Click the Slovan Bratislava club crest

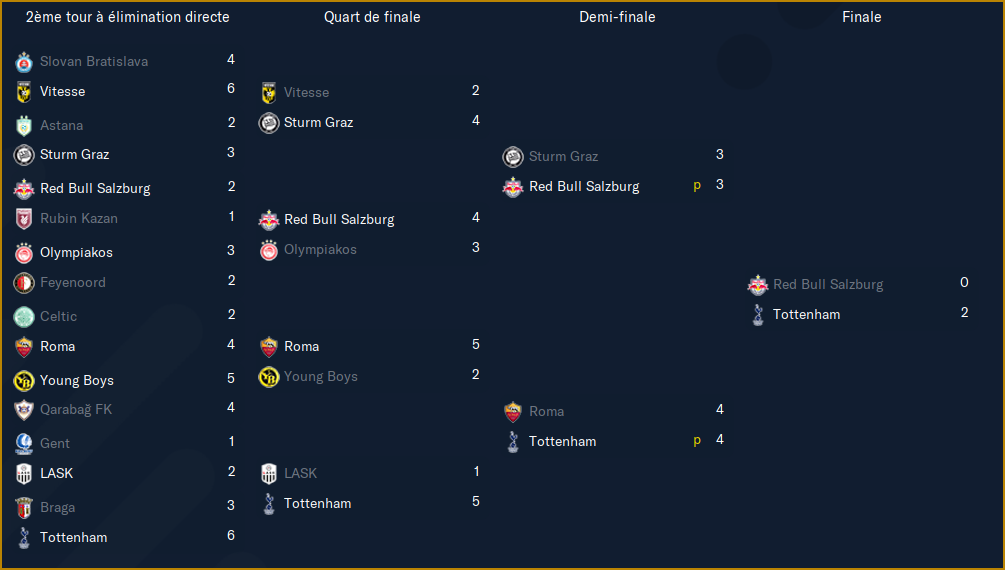(x=24, y=62)
